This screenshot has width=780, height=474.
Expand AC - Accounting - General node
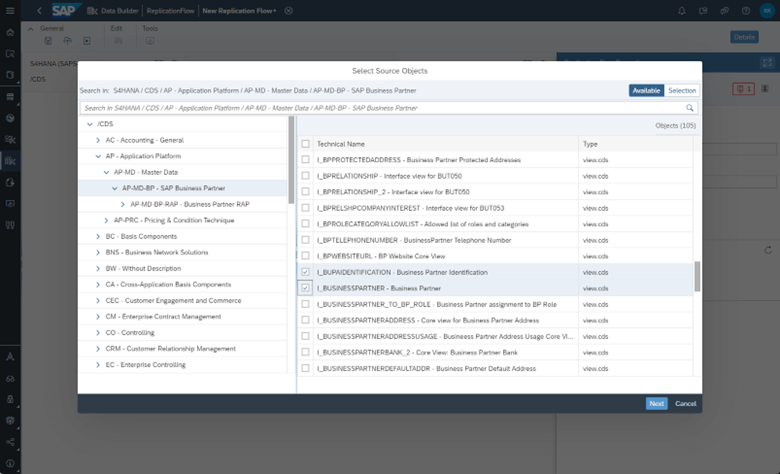[98, 140]
